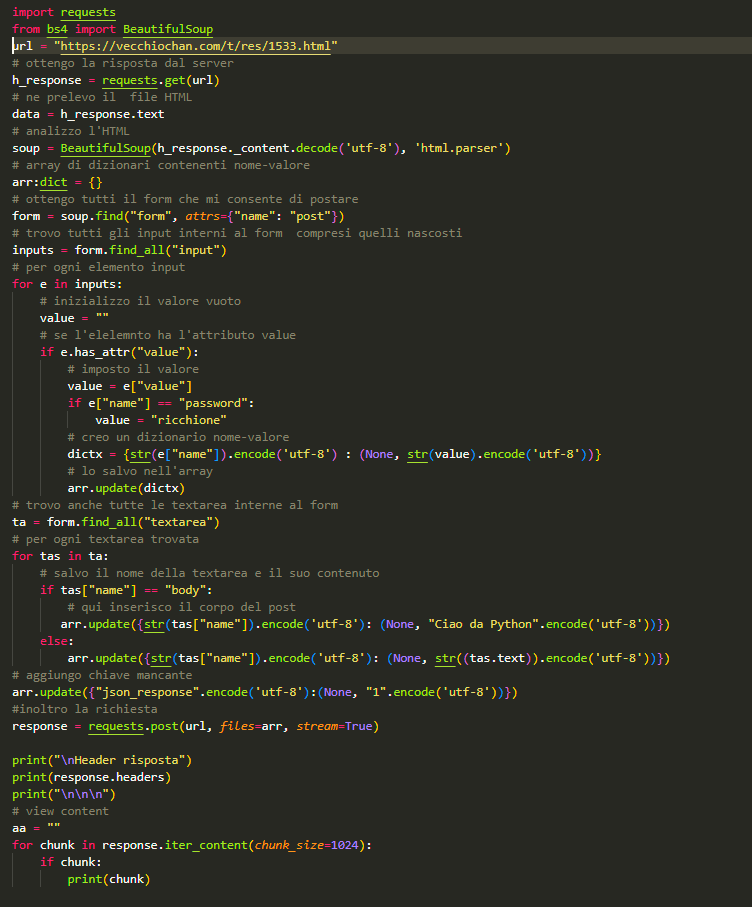Image resolution: width=752 pixels, height=907 pixels.
Task: Click comment '# trovo tutti gli input interni'
Action: click(x=237, y=233)
